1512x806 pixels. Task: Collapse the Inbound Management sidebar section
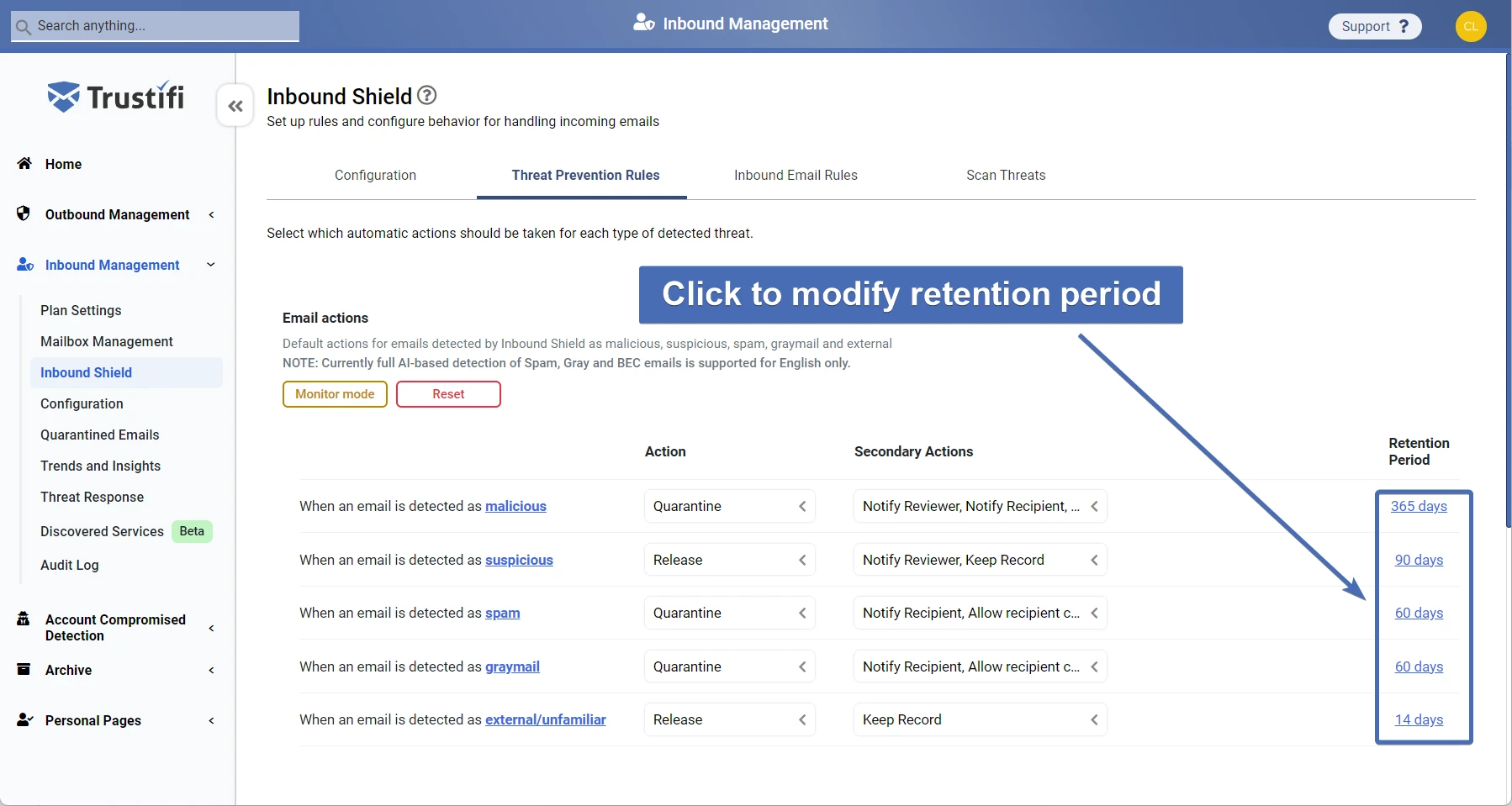click(x=211, y=265)
